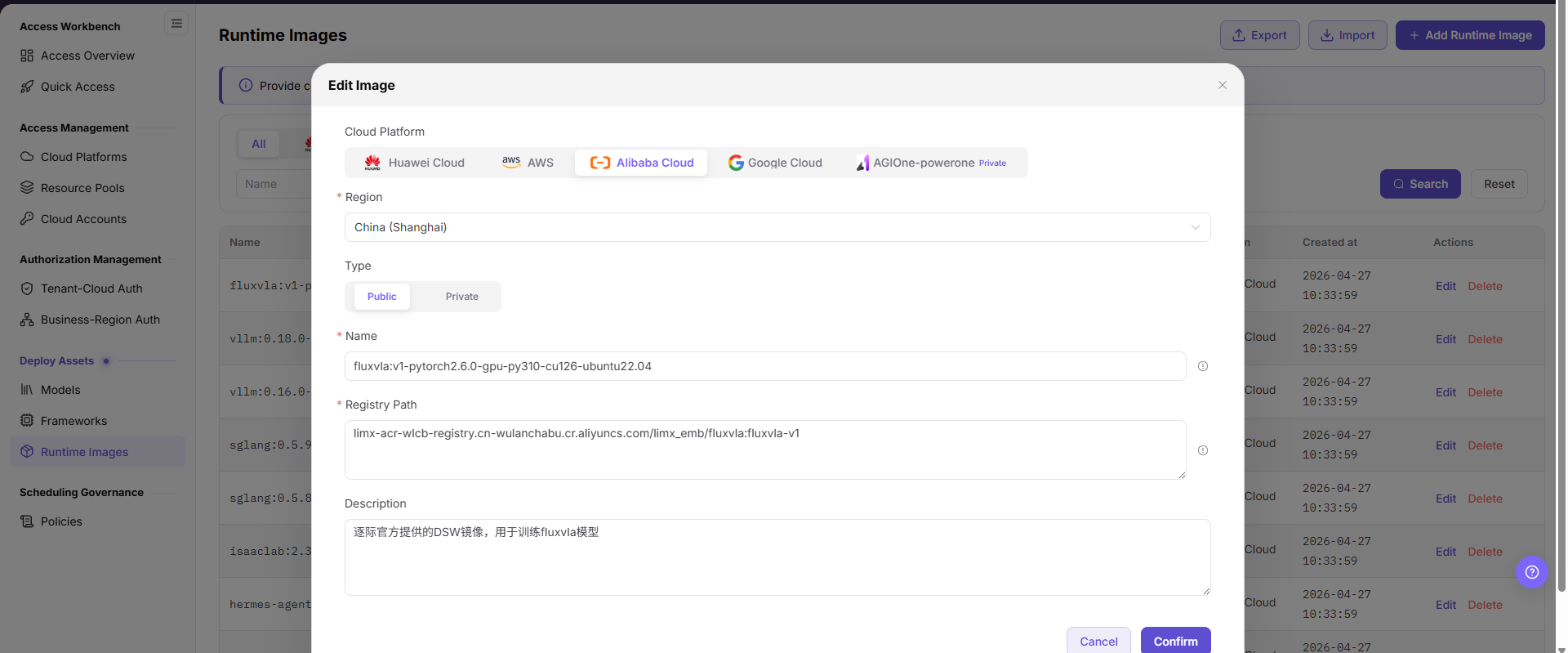Expand Region list via chevron arrow
The image size is (1568, 653).
(x=1195, y=227)
